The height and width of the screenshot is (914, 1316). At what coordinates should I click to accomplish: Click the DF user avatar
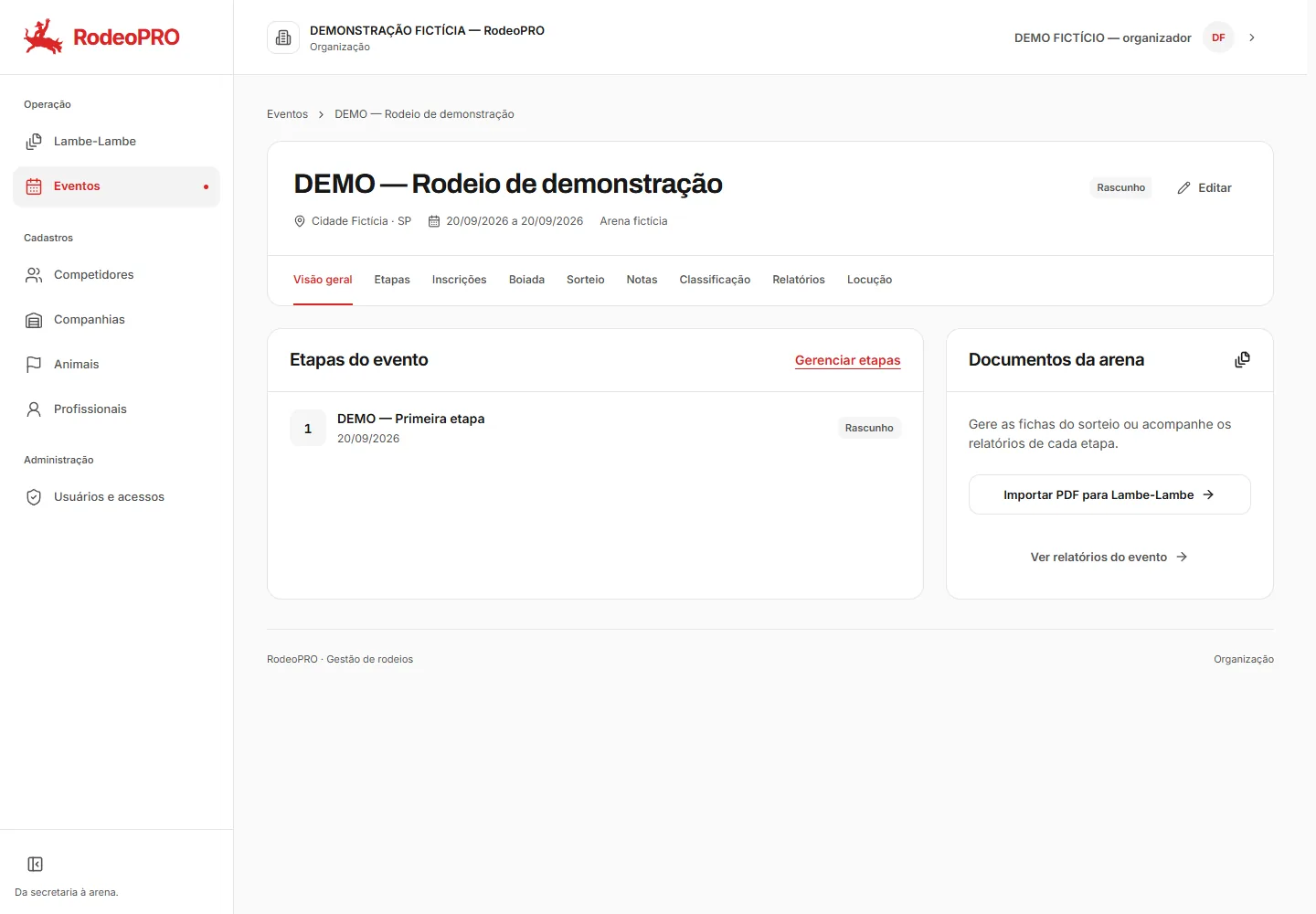[x=1218, y=37]
